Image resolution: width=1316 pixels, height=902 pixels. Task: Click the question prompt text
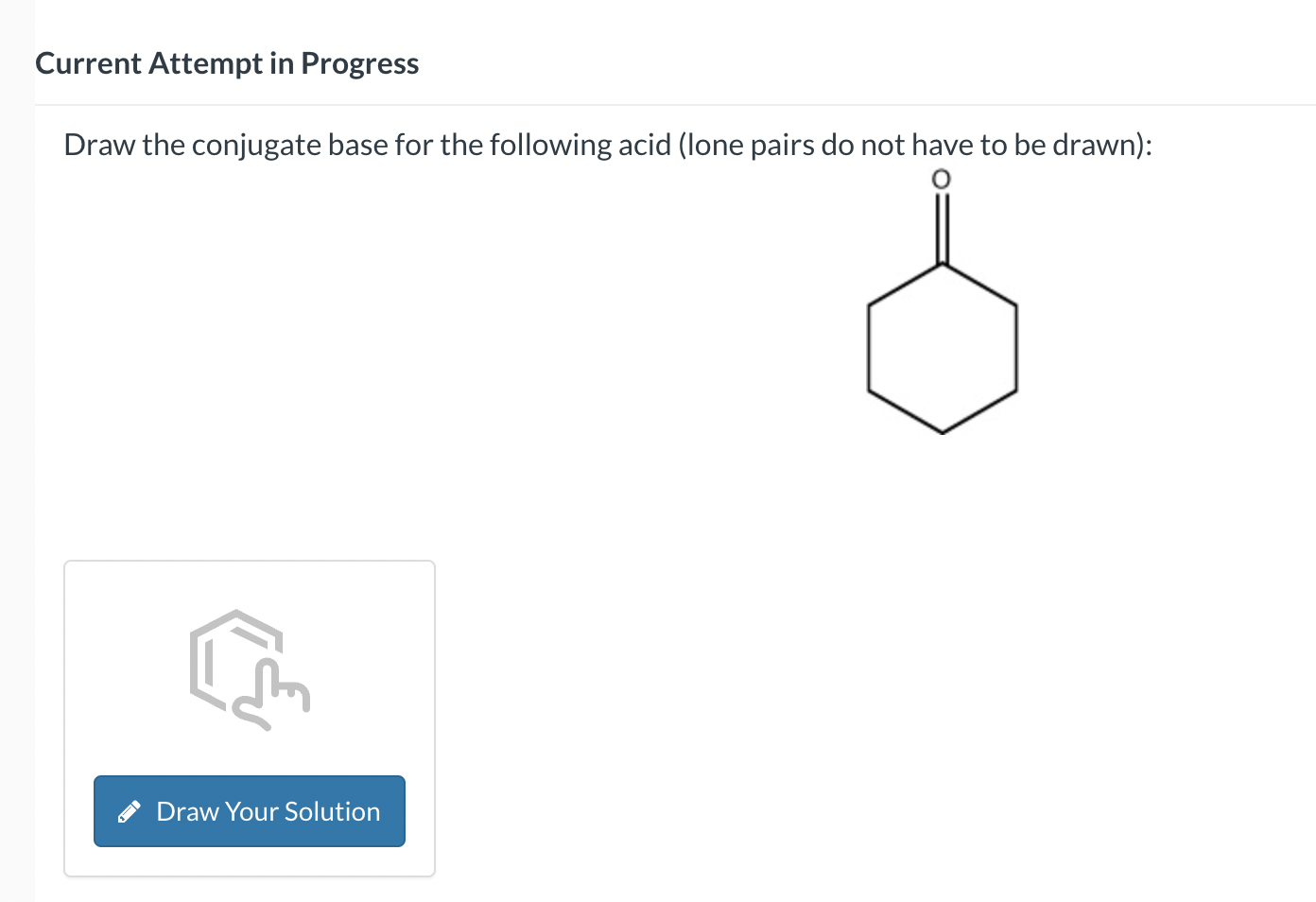[x=607, y=145]
